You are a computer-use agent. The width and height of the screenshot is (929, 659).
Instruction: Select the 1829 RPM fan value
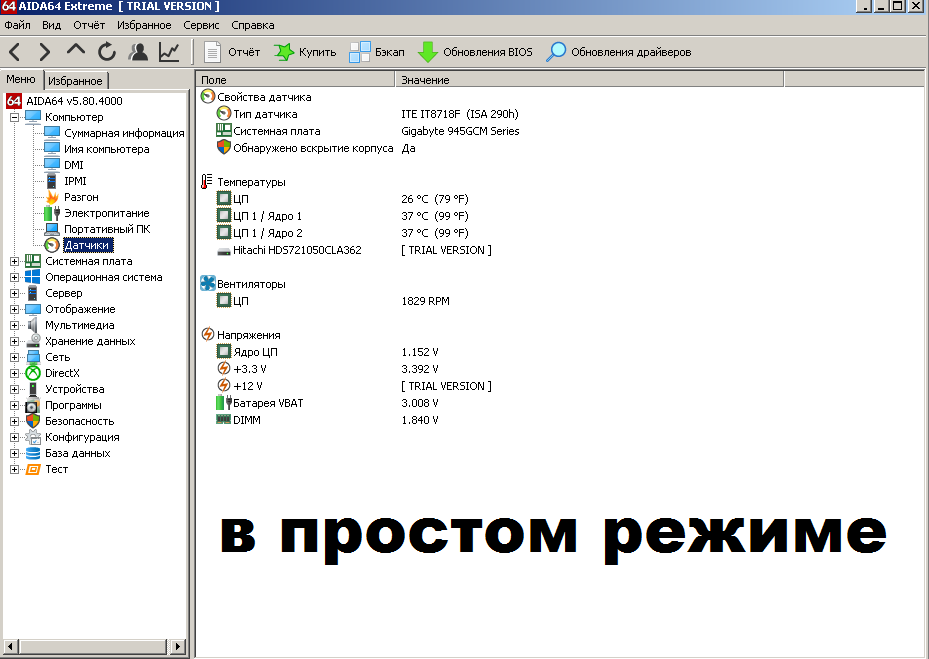425,300
